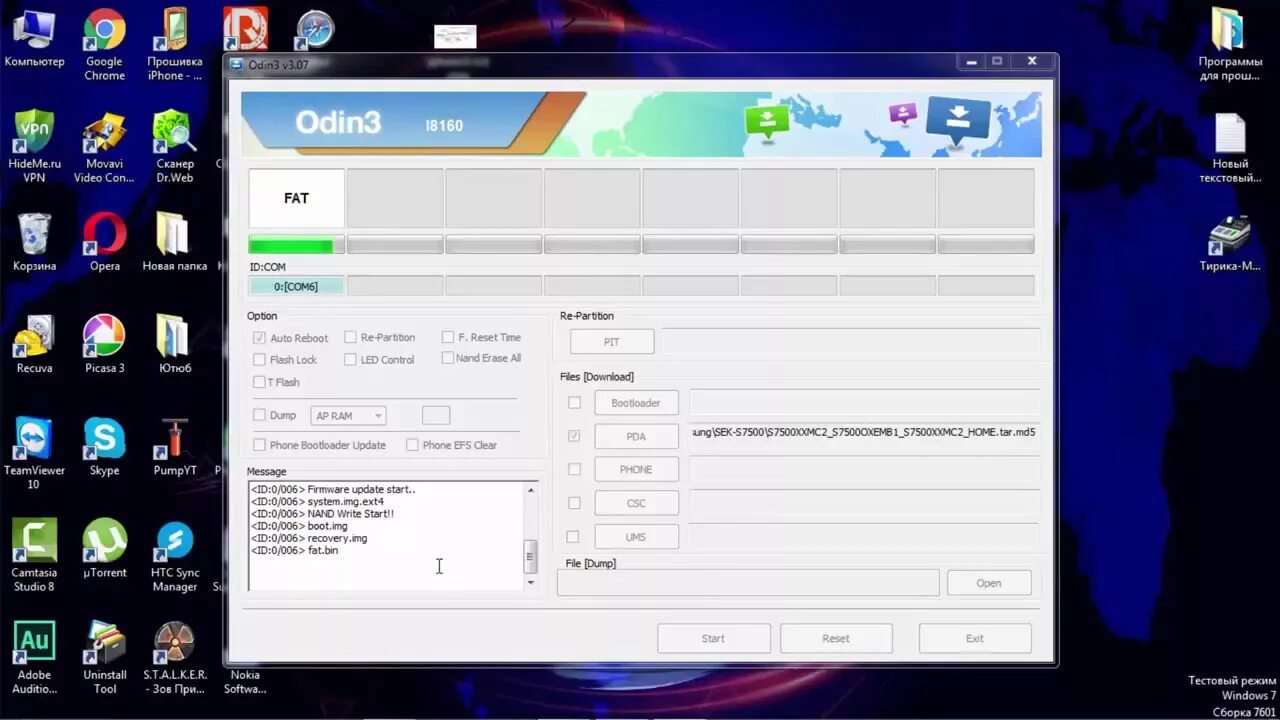The width and height of the screenshot is (1280, 720).
Task: Click the CSC file button
Action: click(636, 503)
